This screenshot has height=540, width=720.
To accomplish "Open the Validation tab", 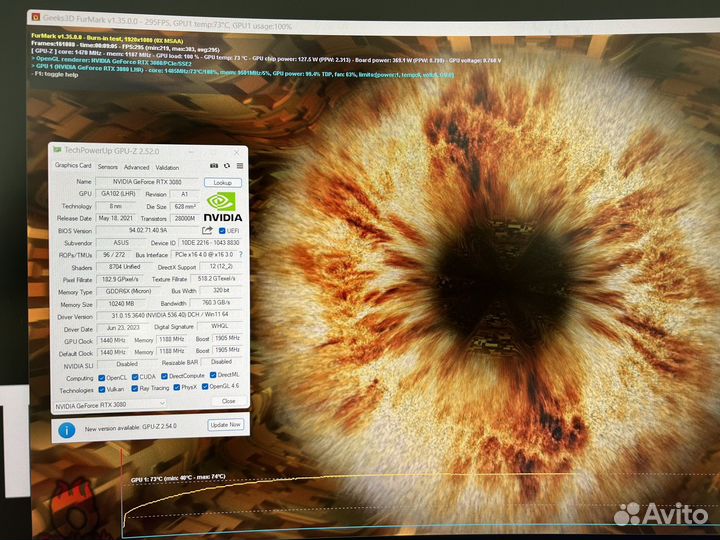I will 167,168.
